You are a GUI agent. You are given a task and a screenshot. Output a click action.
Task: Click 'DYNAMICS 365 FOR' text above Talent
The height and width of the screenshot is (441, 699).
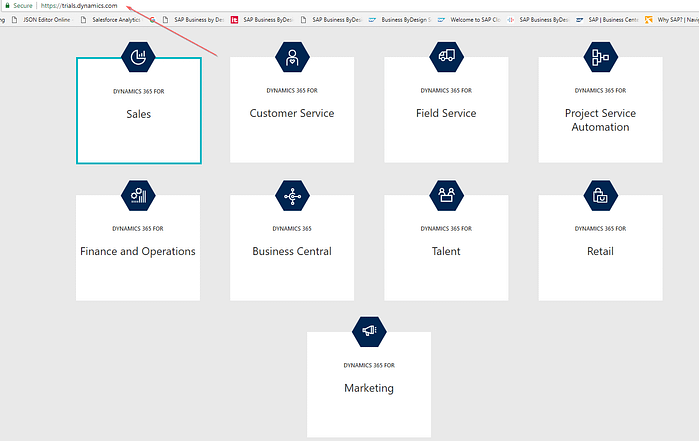point(446,228)
